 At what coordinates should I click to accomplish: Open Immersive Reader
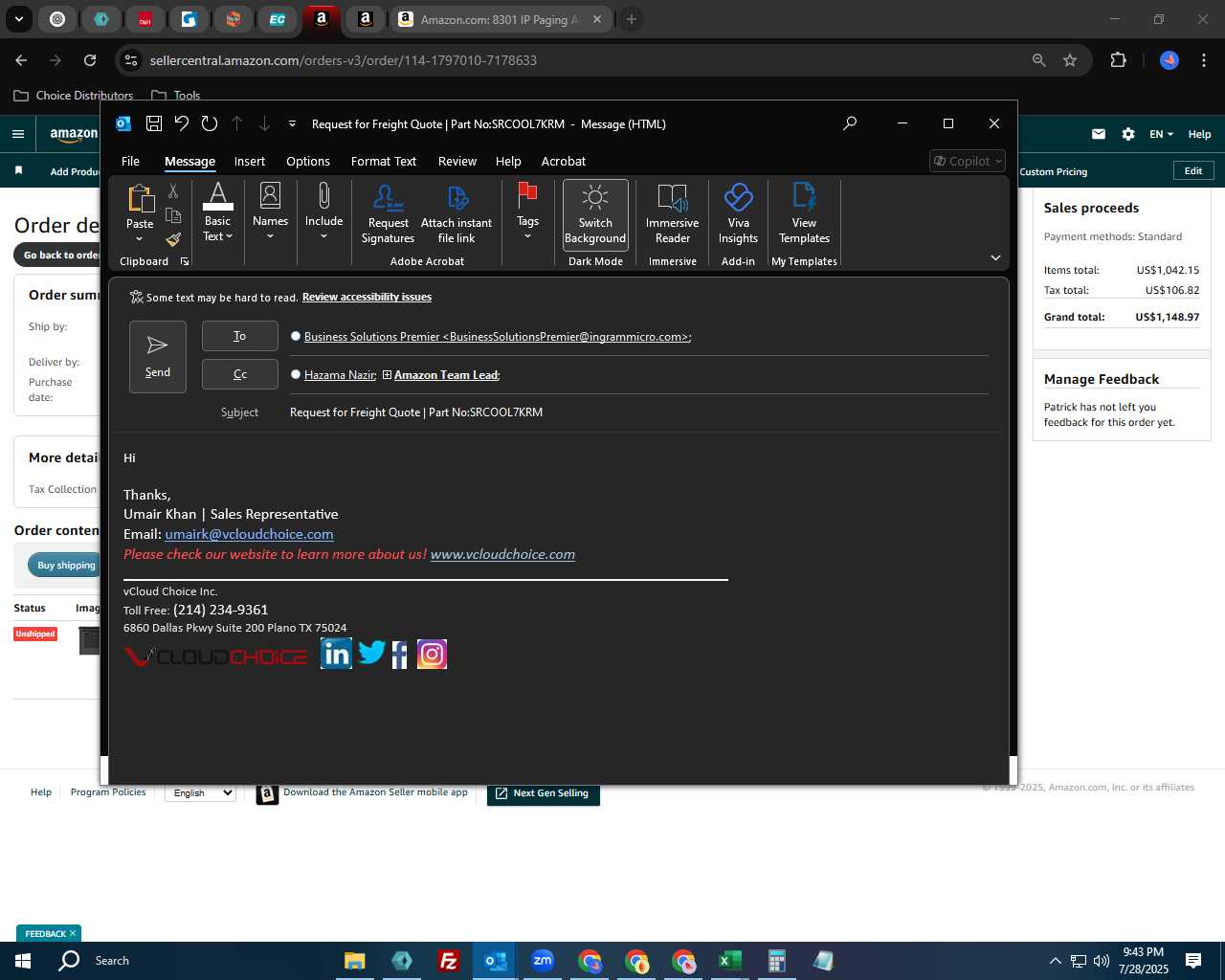[x=673, y=214]
